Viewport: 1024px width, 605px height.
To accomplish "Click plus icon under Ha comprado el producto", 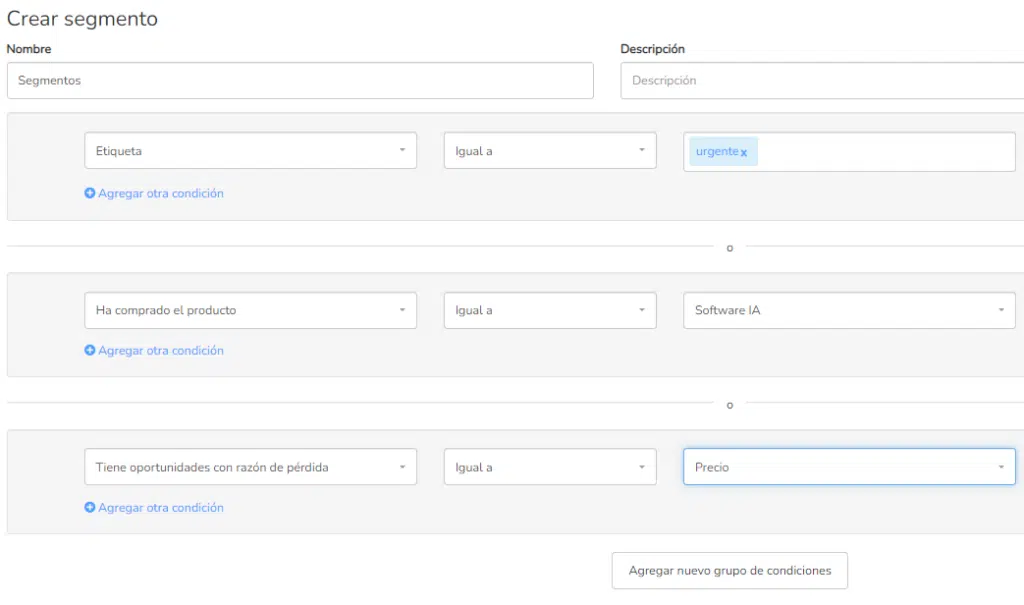I will coord(90,350).
